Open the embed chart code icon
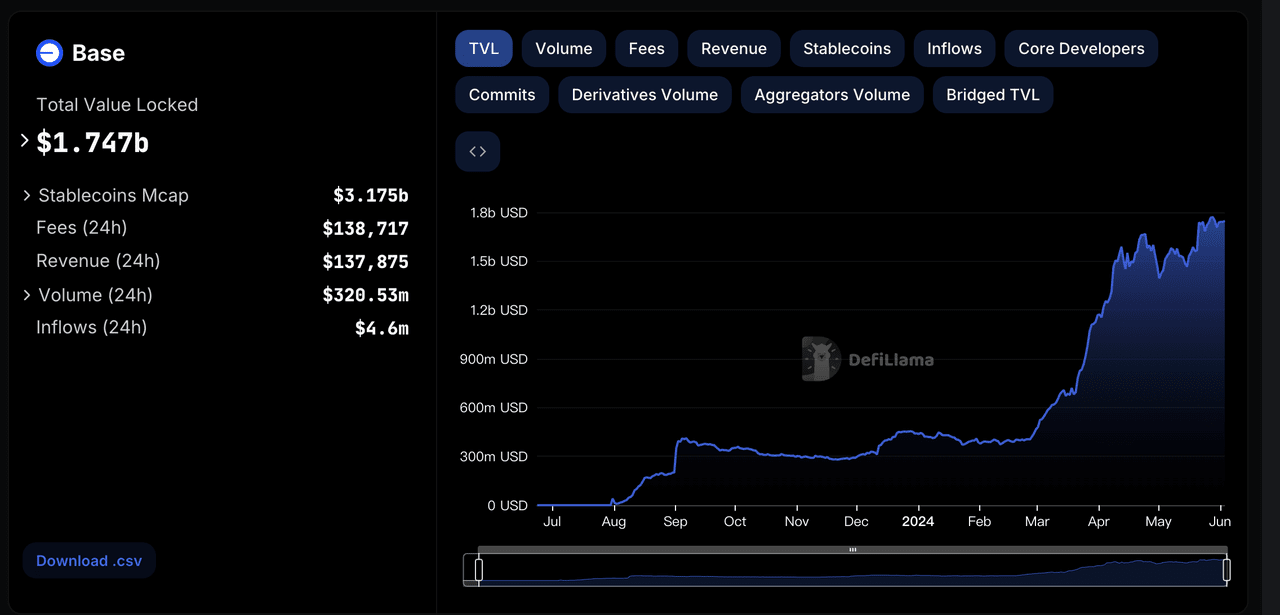The height and width of the screenshot is (615, 1280). pos(477,151)
